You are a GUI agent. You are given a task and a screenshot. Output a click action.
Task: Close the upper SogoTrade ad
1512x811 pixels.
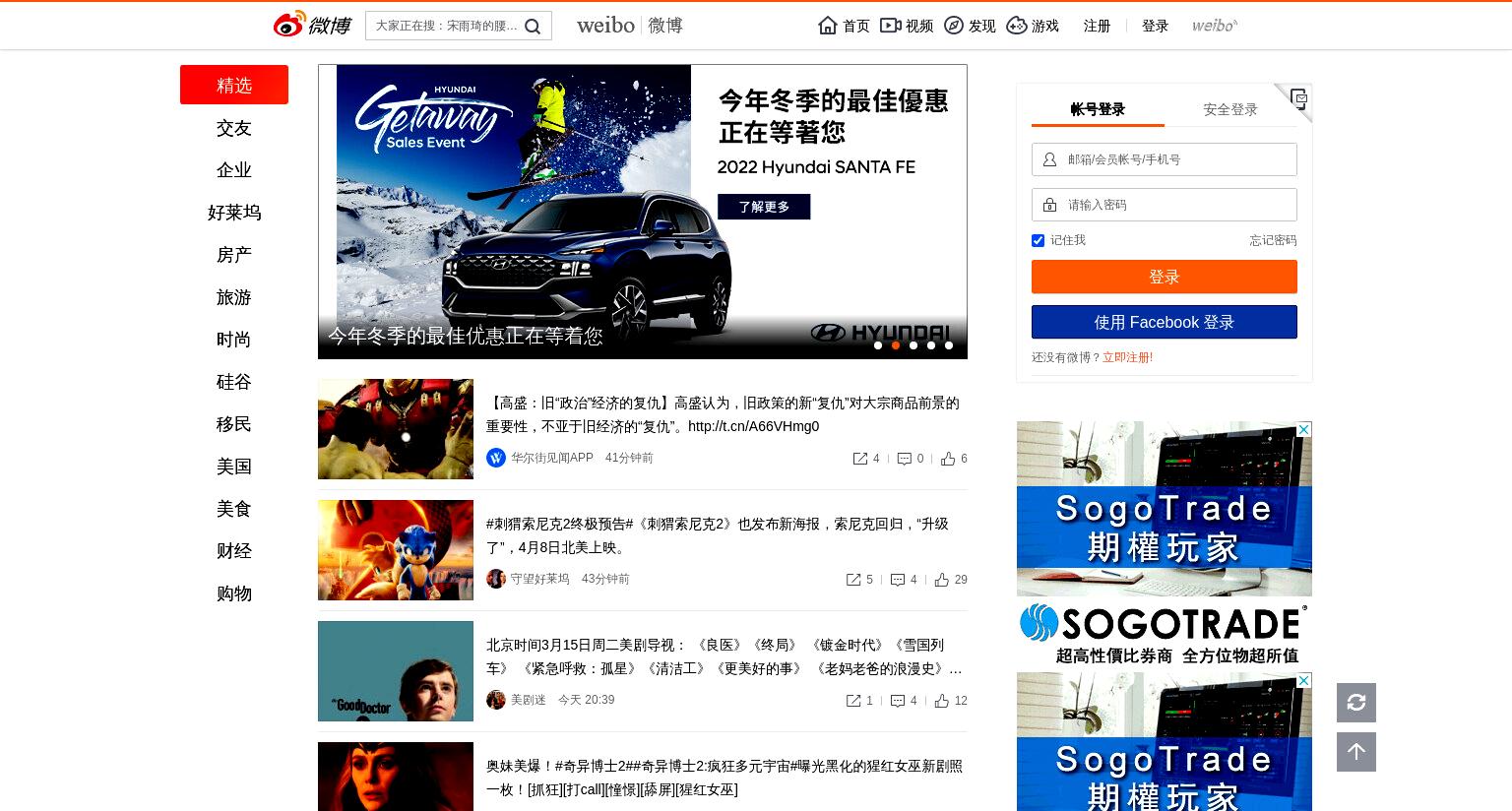pos(1303,430)
